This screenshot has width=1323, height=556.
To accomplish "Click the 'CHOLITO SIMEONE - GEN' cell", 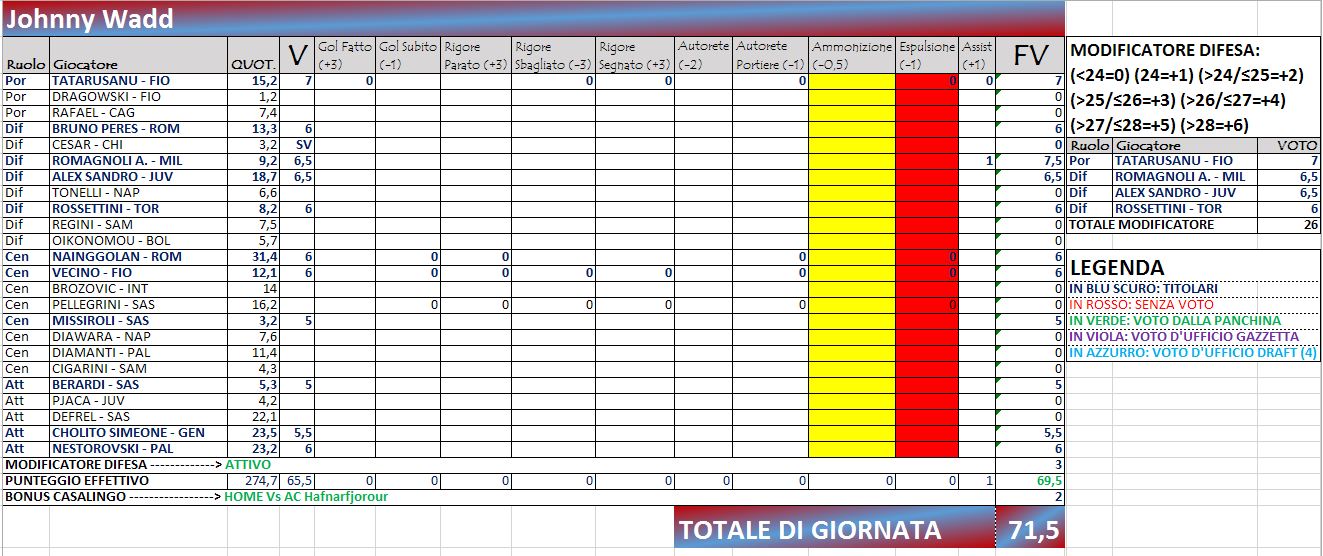I will pos(138,432).
